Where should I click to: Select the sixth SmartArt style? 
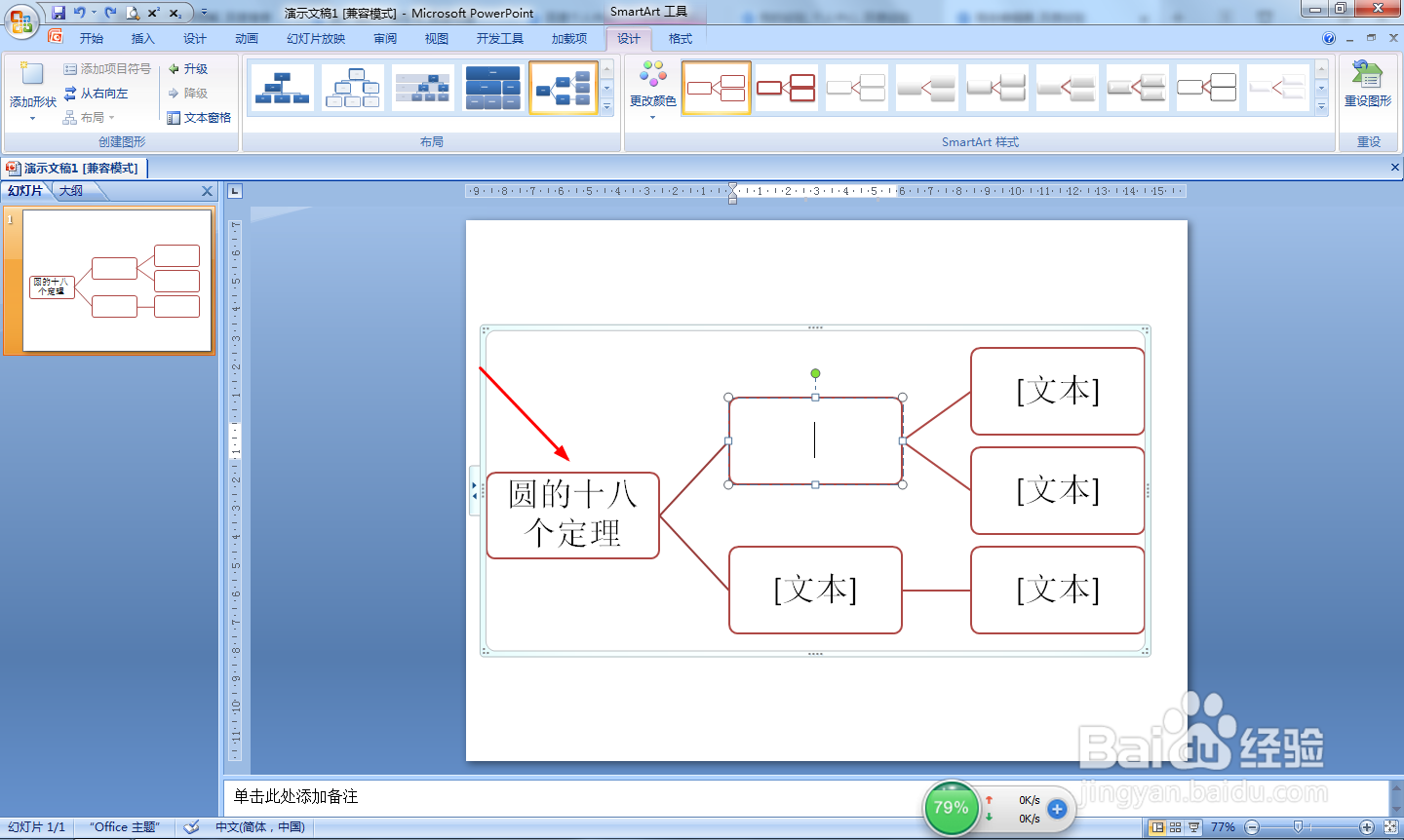pos(1067,88)
